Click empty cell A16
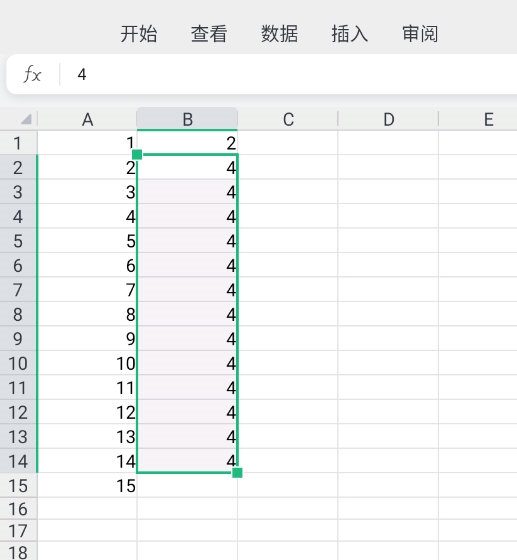Screen dimensions: 517x560 (87, 509)
